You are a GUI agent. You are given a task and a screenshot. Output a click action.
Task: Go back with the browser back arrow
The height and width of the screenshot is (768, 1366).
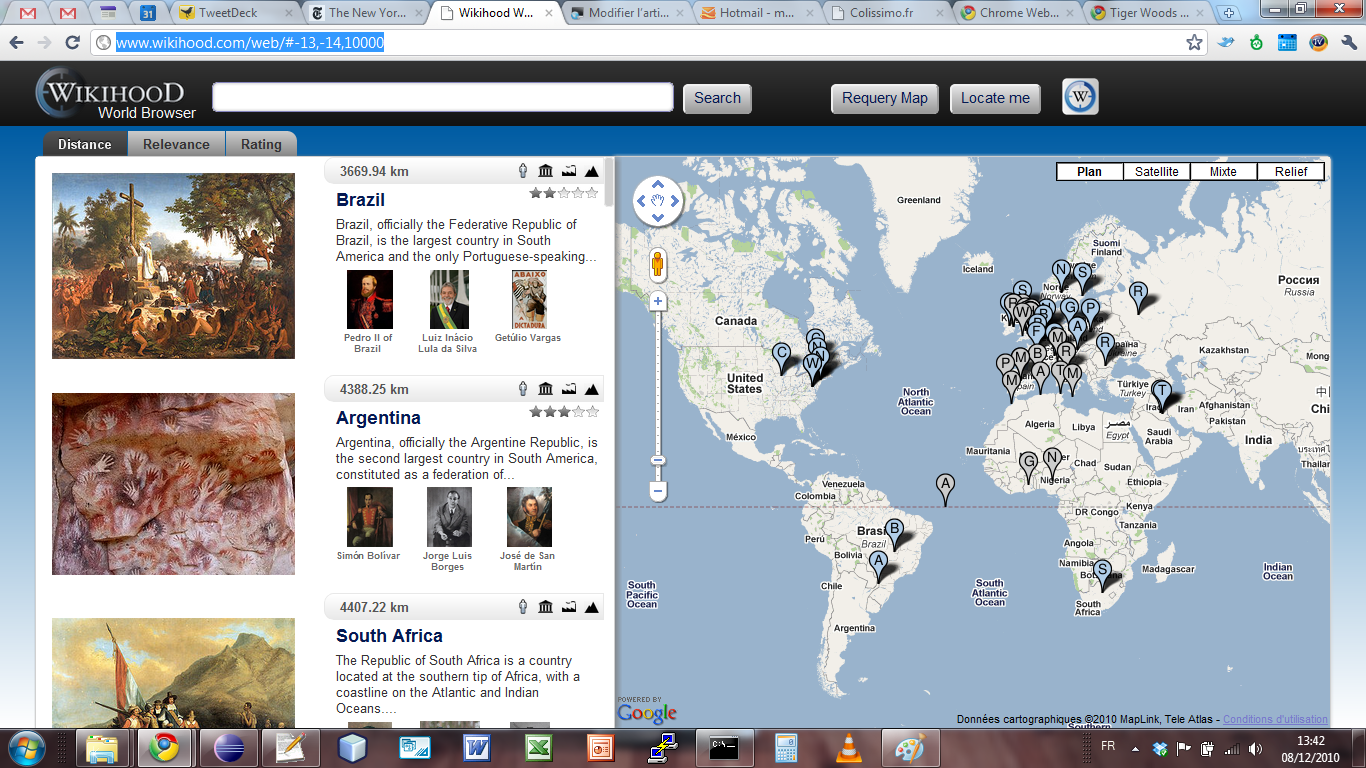(x=17, y=43)
